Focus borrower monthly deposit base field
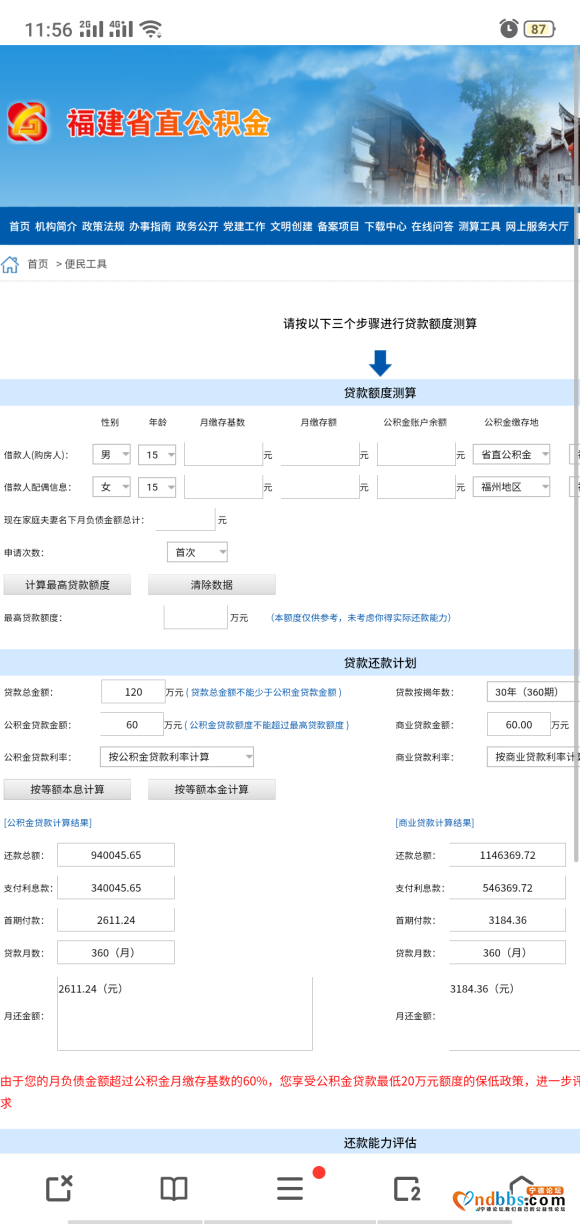The image size is (580, 1224). 223,454
